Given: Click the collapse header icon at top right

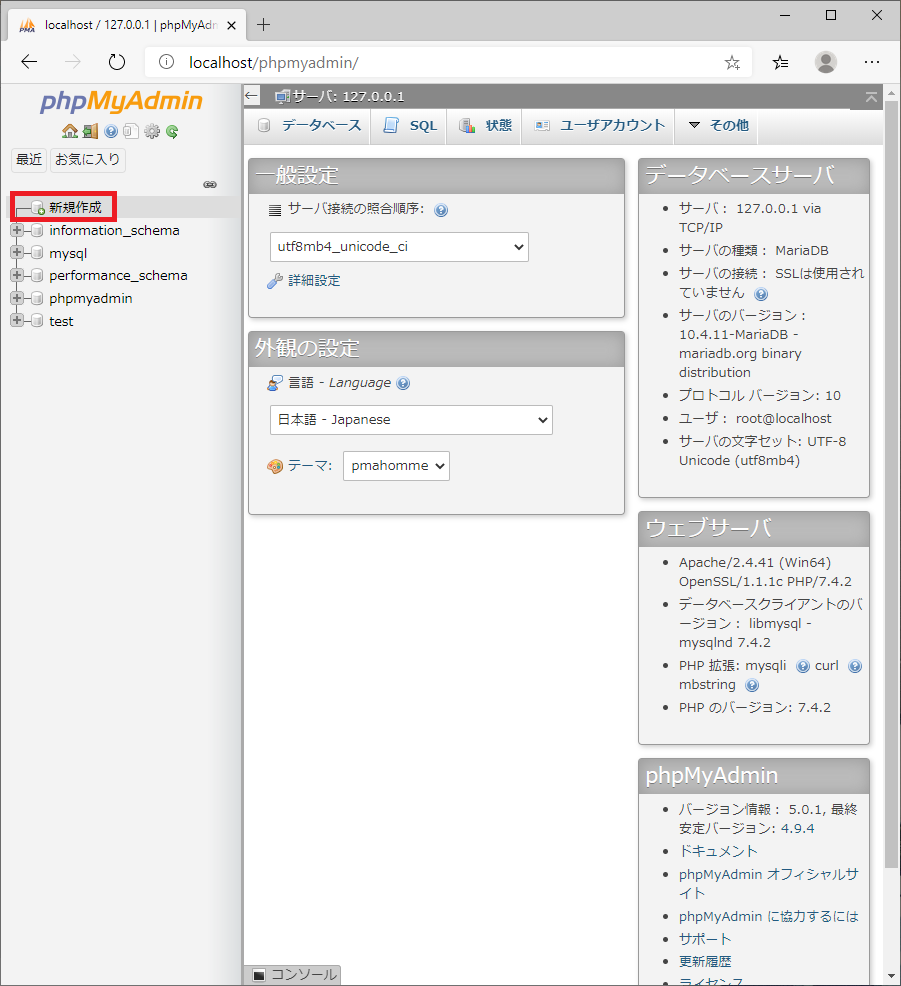Looking at the screenshot, I should pos(871,97).
